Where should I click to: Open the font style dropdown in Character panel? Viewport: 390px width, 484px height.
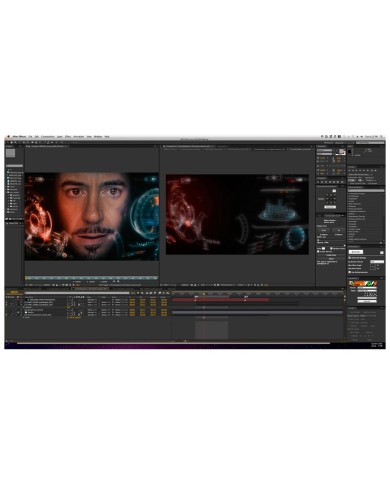pos(325,154)
